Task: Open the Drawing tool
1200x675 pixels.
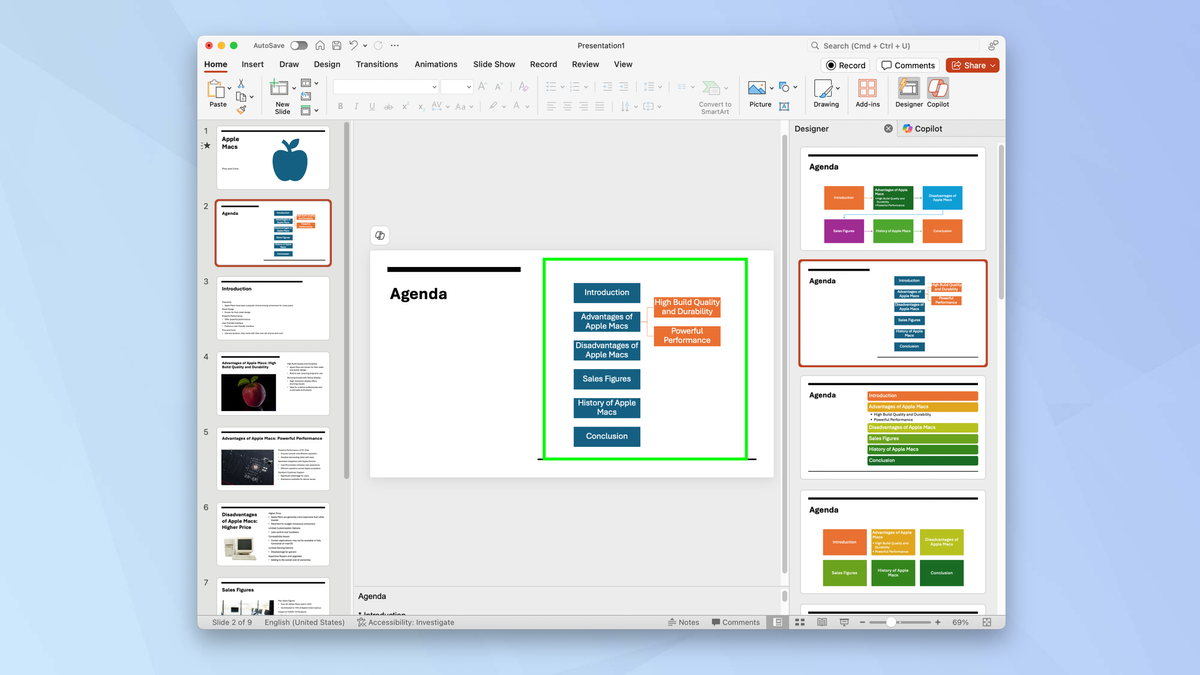Action: point(826,87)
